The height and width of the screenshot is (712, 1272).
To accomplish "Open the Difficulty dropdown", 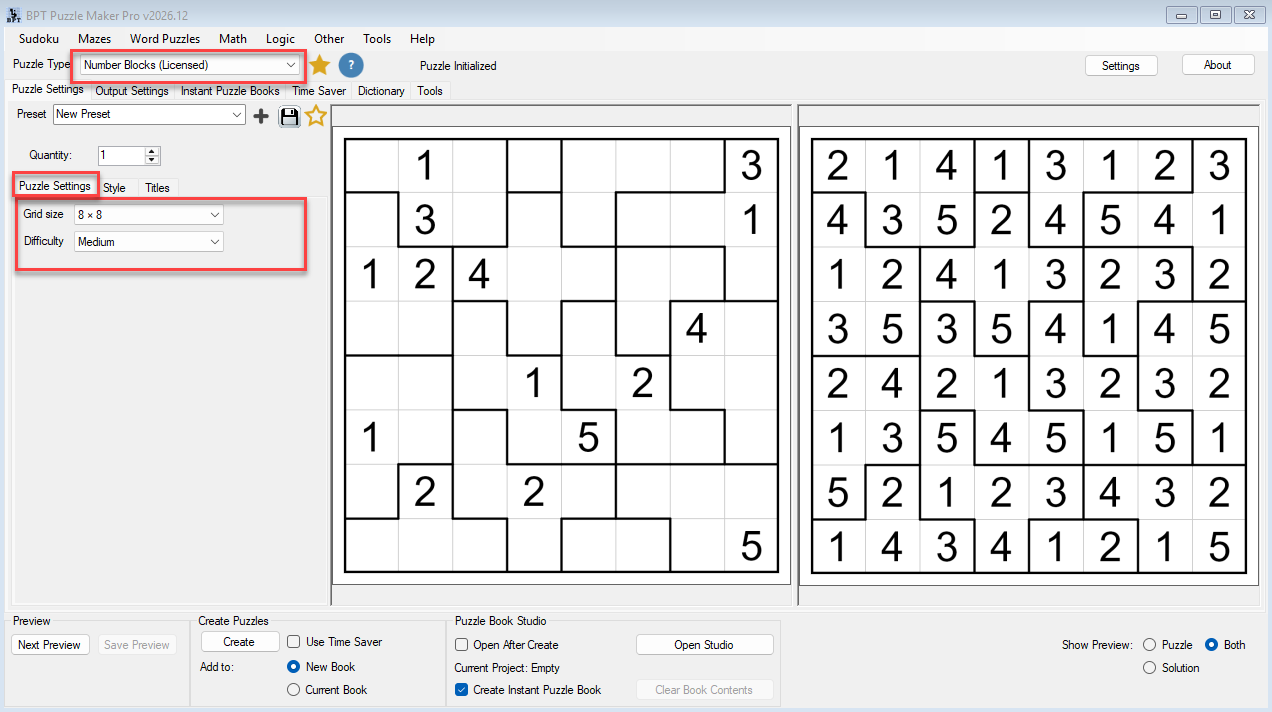I will click(x=149, y=241).
